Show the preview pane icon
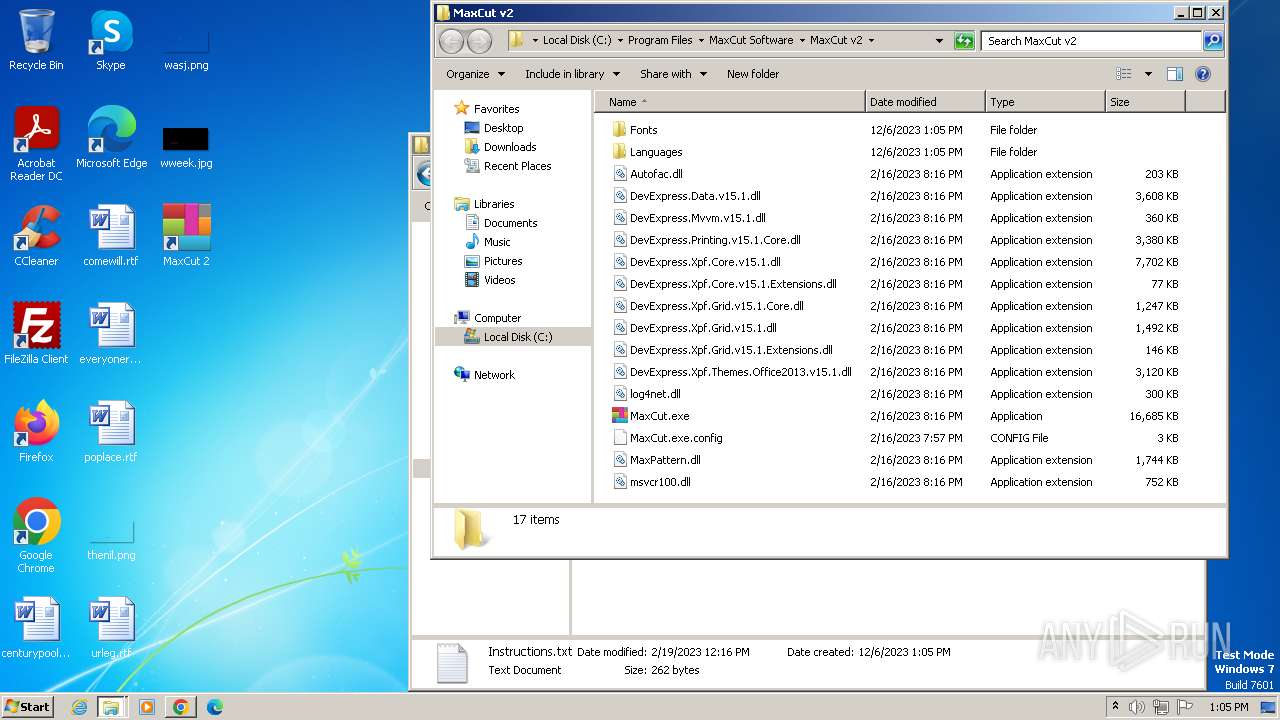Image resolution: width=1280 pixels, height=720 pixels. pyautogui.click(x=1175, y=74)
